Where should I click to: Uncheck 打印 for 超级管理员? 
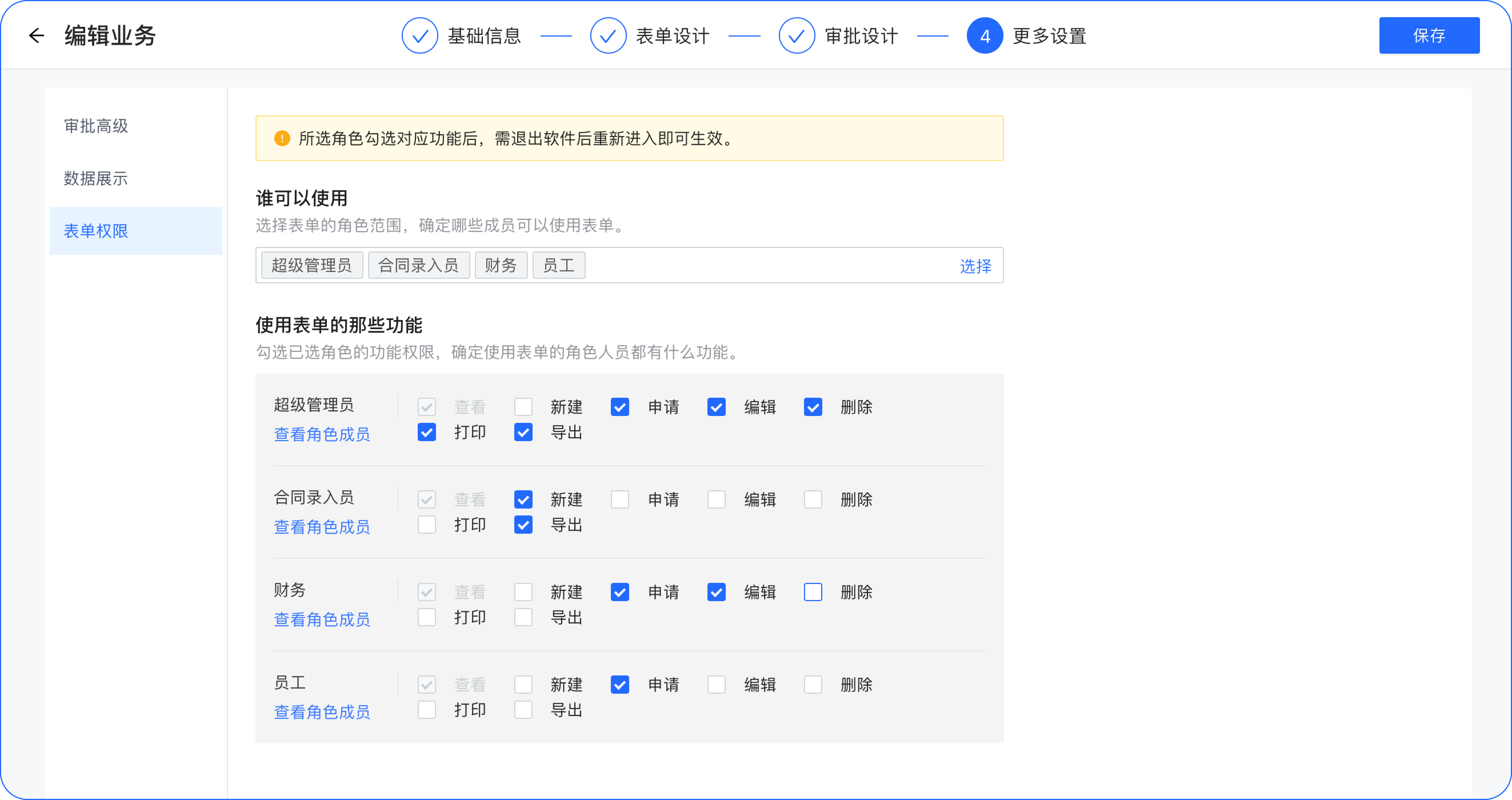[x=427, y=433]
